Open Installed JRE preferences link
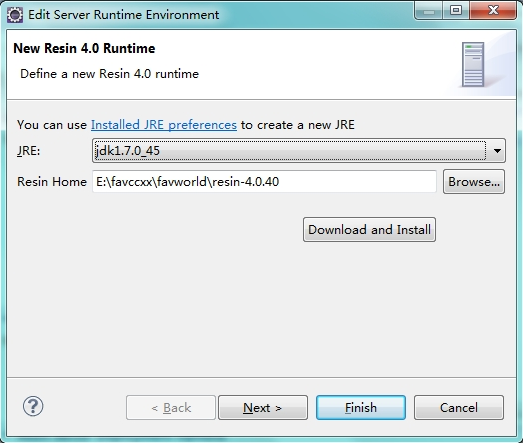The width and height of the screenshot is (523, 443). pyautogui.click(x=164, y=125)
